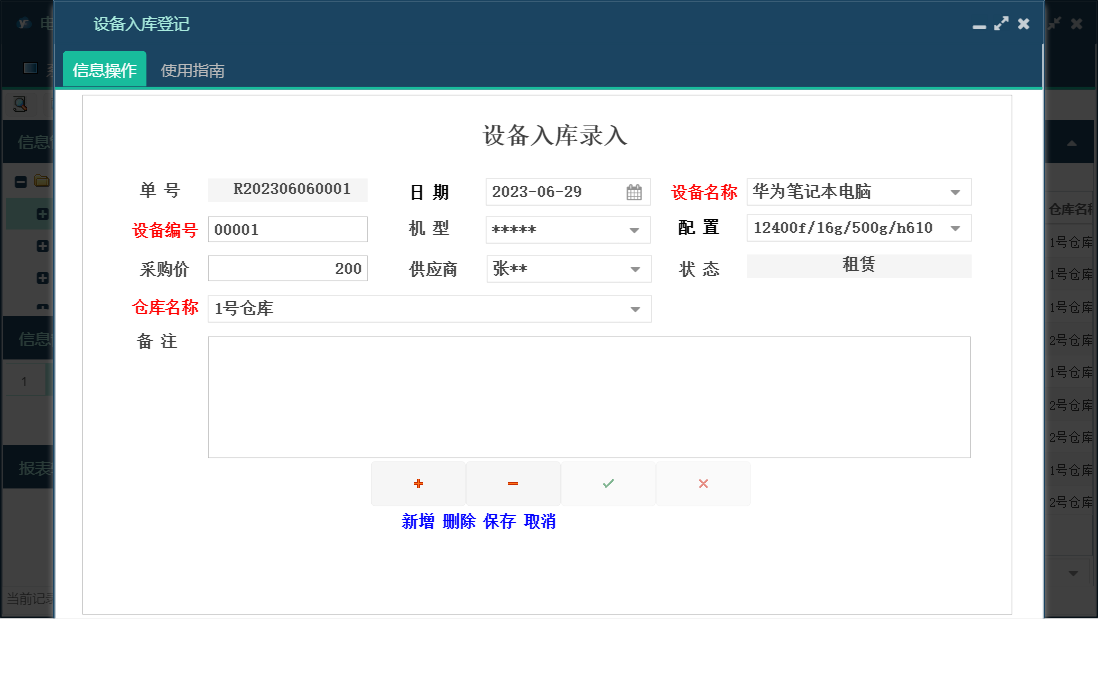Click the magnifier search icon in left panel
Screen dimensions: 1098x675
tap(19, 102)
